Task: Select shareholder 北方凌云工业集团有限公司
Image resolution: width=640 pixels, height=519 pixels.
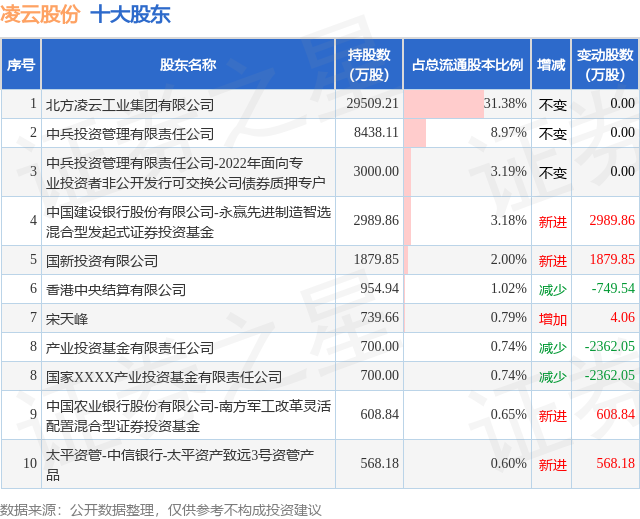Action: pyautogui.click(x=130, y=105)
